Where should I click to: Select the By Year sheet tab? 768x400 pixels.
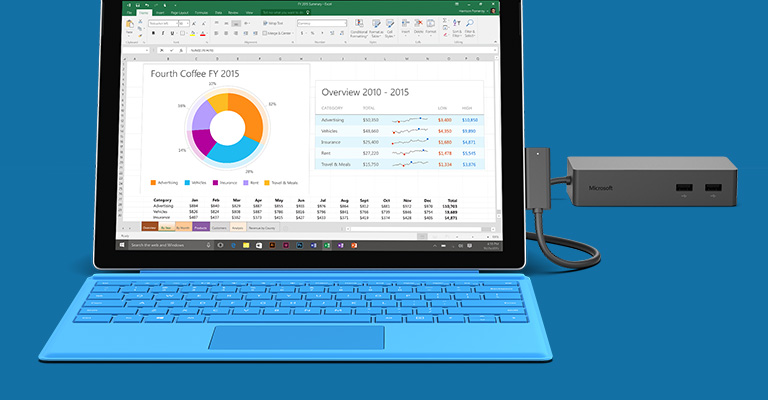(167, 228)
